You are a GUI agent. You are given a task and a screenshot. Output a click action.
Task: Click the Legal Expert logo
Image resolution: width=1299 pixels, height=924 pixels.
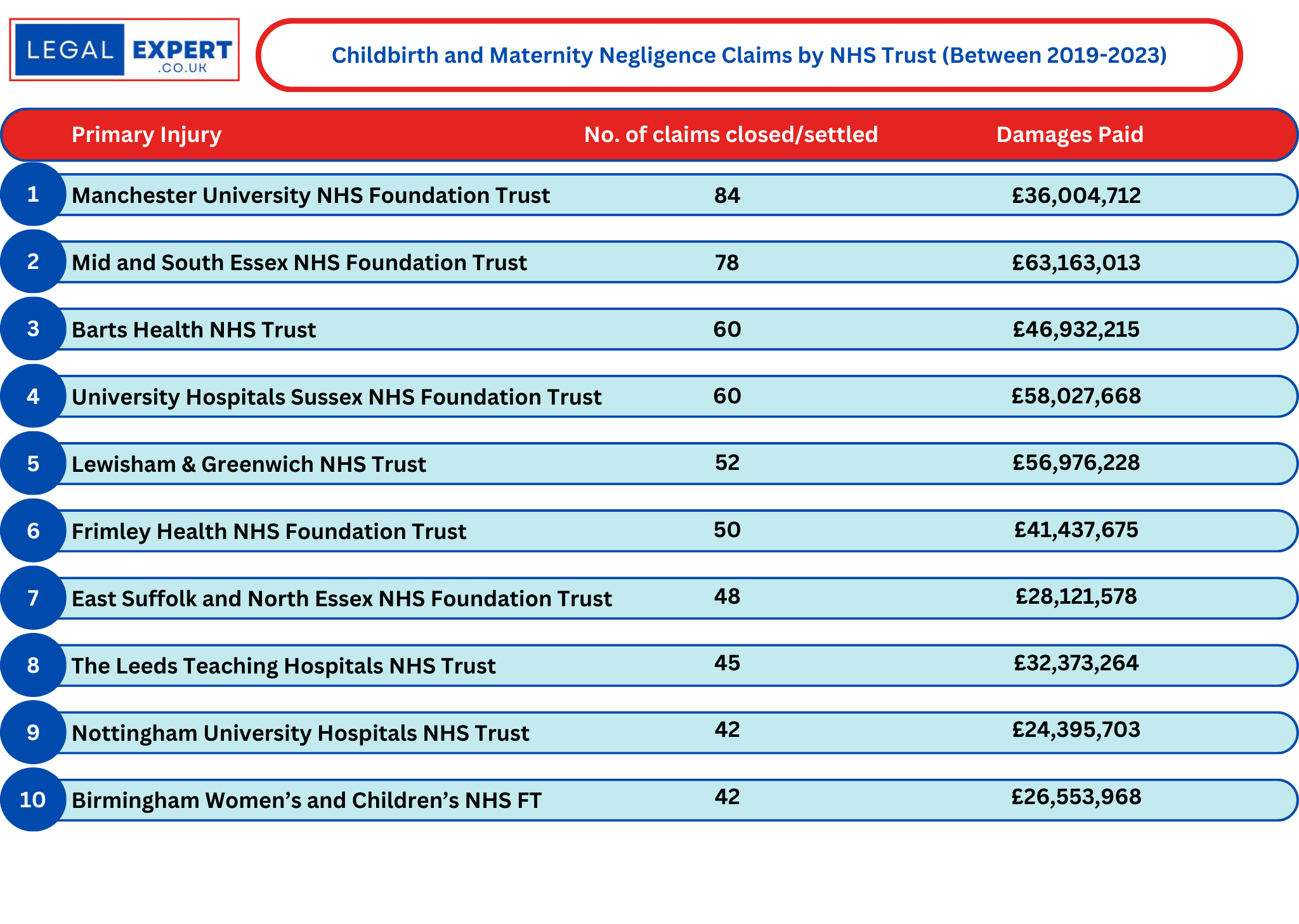click(124, 49)
